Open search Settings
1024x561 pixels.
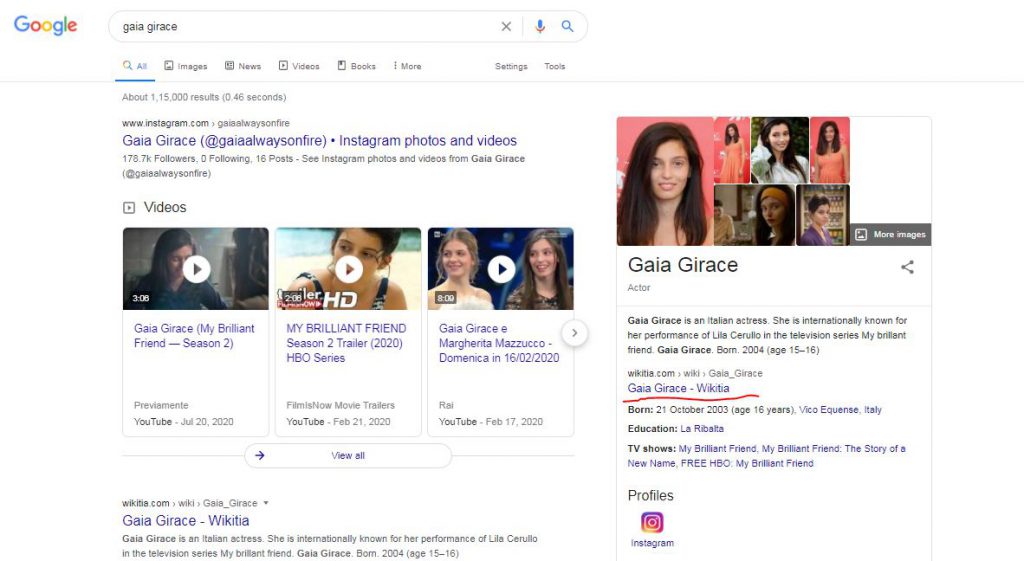point(511,66)
